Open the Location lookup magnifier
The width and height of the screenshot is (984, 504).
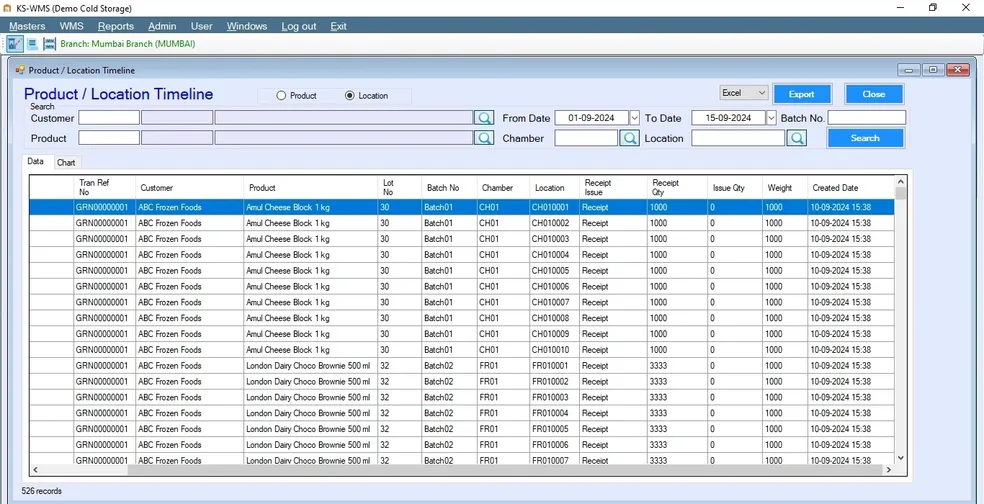[x=796, y=139]
